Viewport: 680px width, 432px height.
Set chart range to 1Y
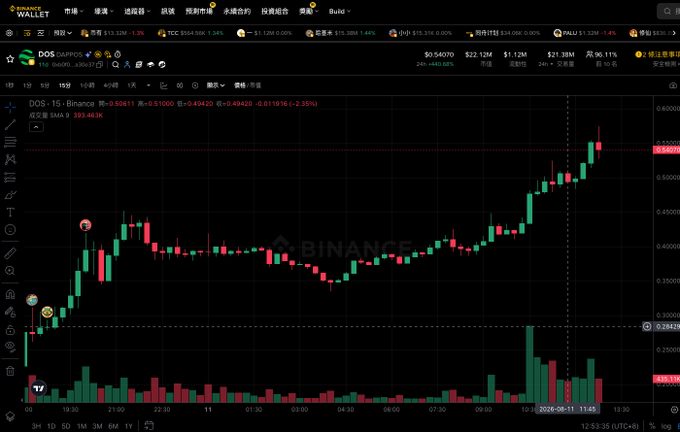point(128,426)
